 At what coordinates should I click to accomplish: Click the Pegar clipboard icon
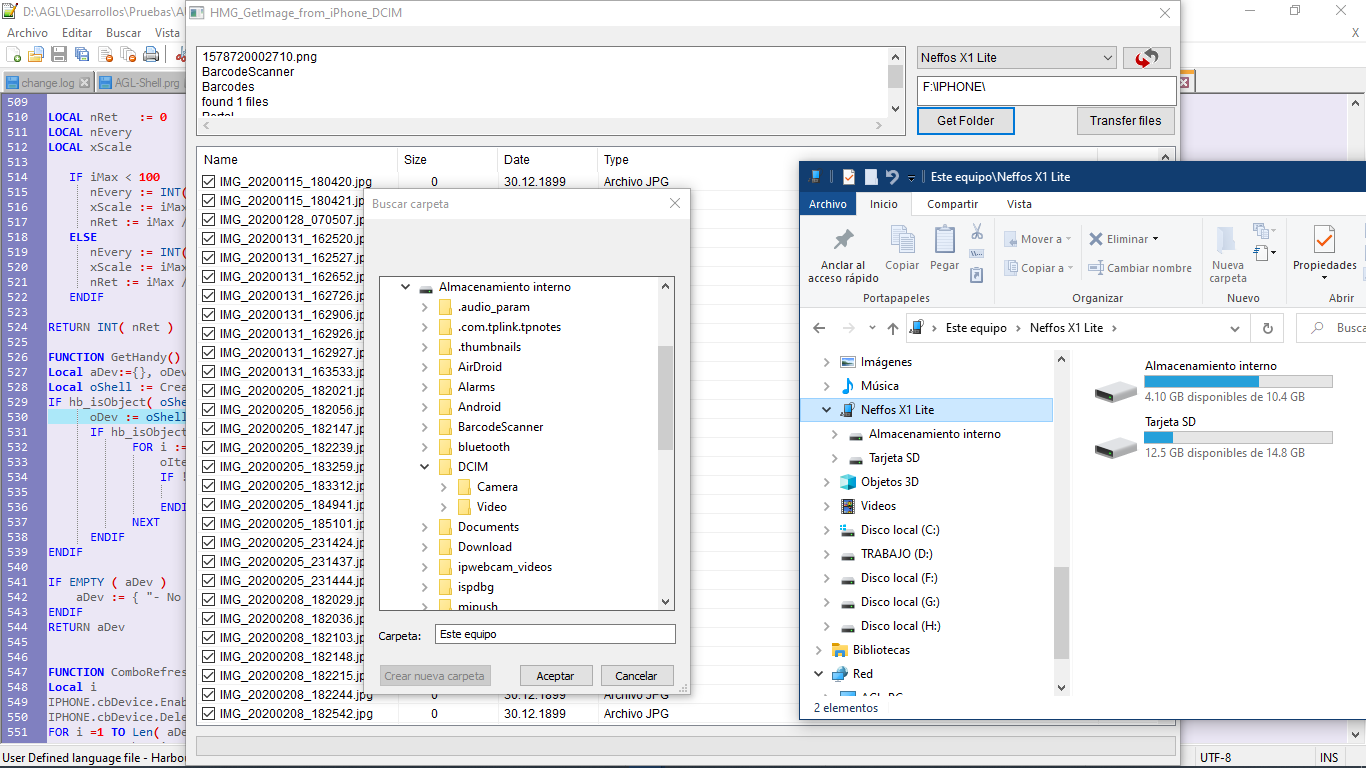click(944, 240)
